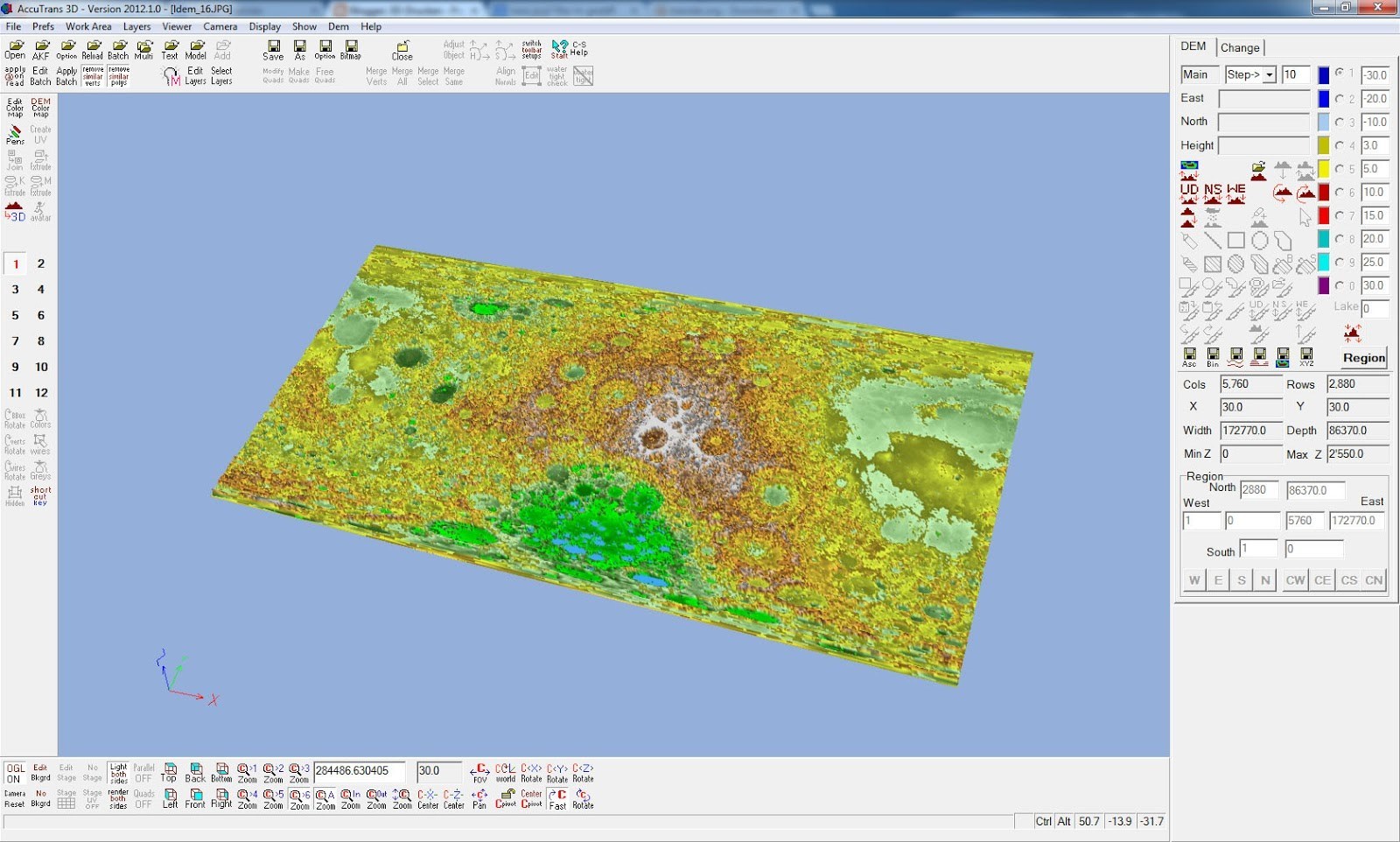
Task: Open the Camera menu
Action: click(x=220, y=26)
